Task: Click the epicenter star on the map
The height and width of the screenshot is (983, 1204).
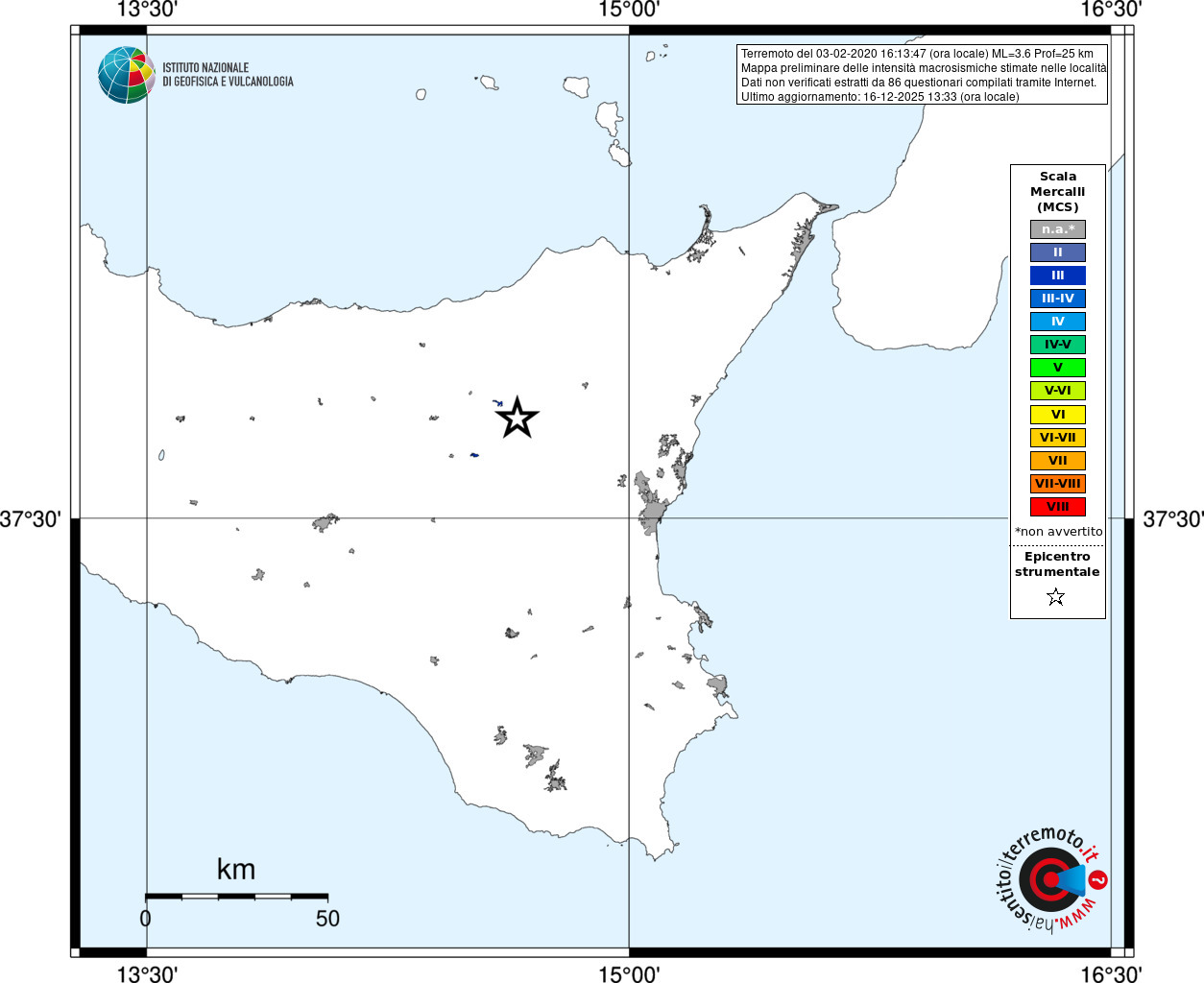Action: (x=518, y=418)
